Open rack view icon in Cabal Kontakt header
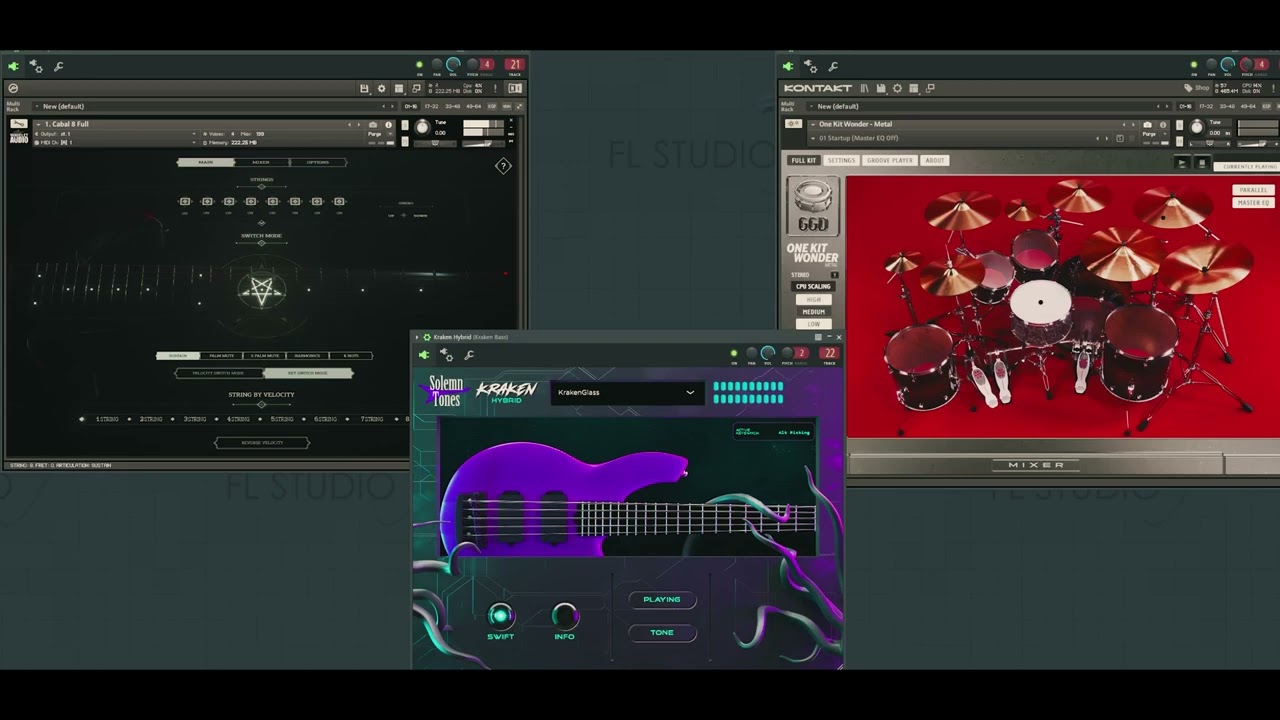This screenshot has width=1280, height=720. 399,88
